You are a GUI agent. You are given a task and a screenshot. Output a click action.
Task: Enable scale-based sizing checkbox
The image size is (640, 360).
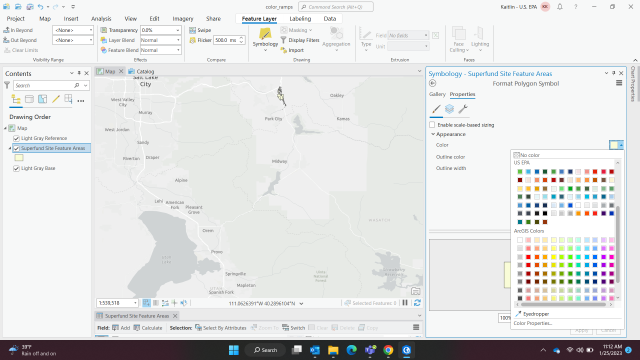pyautogui.click(x=432, y=124)
